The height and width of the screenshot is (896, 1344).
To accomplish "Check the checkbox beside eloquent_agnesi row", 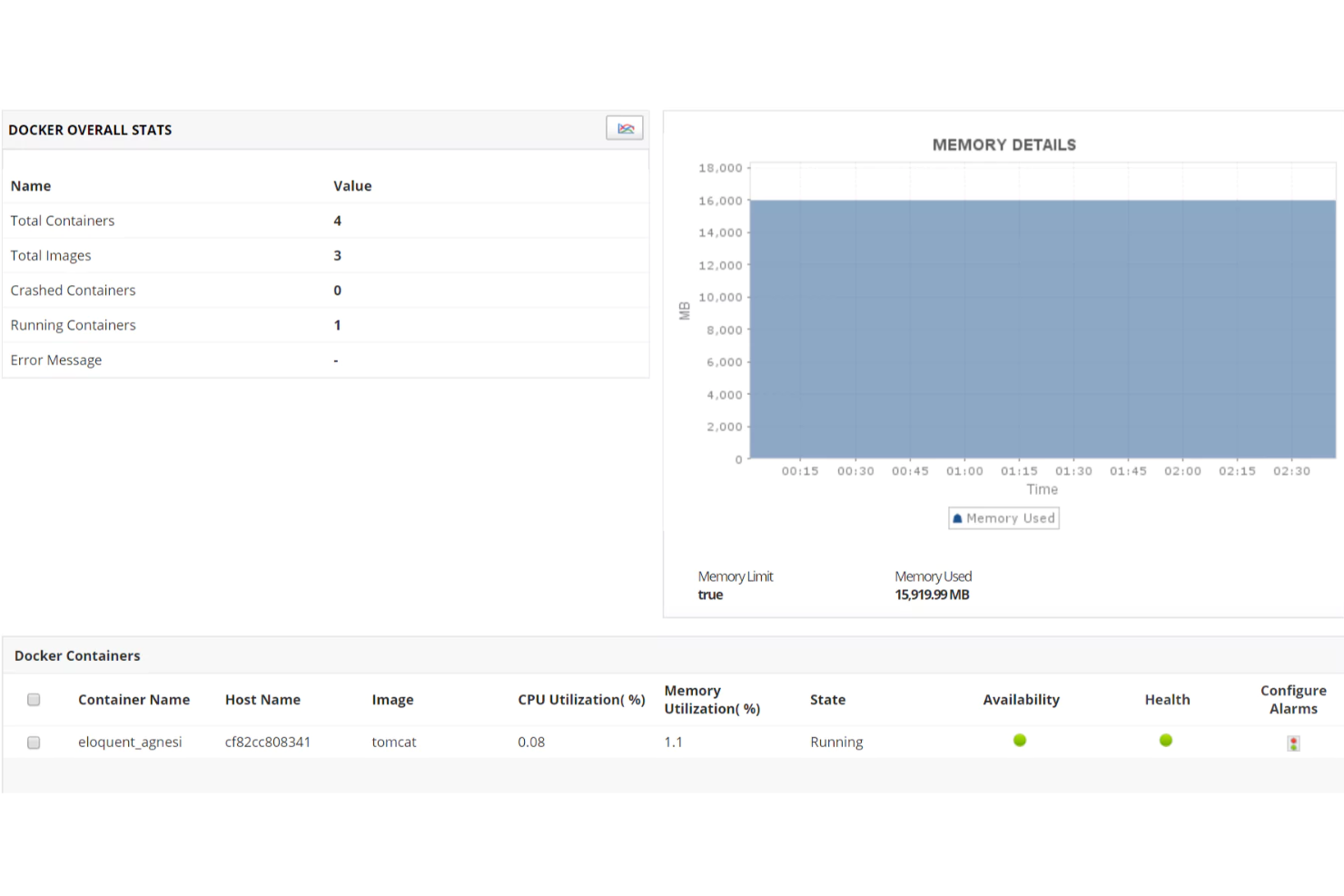I will [34, 742].
